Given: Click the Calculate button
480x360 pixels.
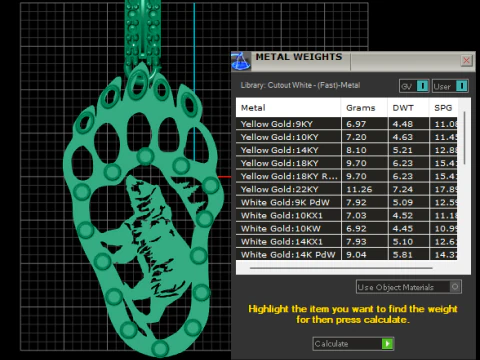Looking at the screenshot, I should [x=353, y=344].
